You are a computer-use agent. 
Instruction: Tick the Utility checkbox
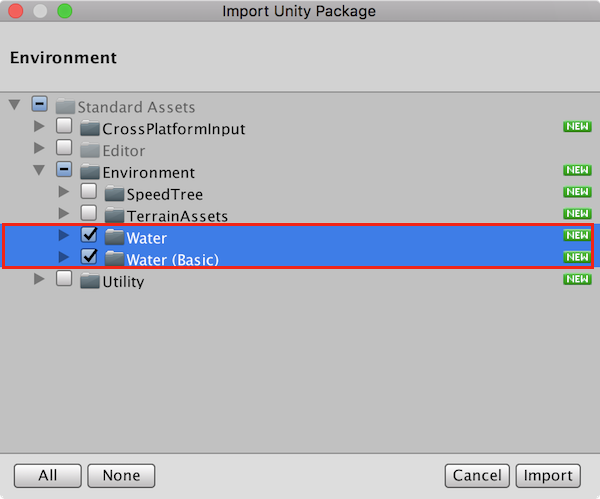64,280
